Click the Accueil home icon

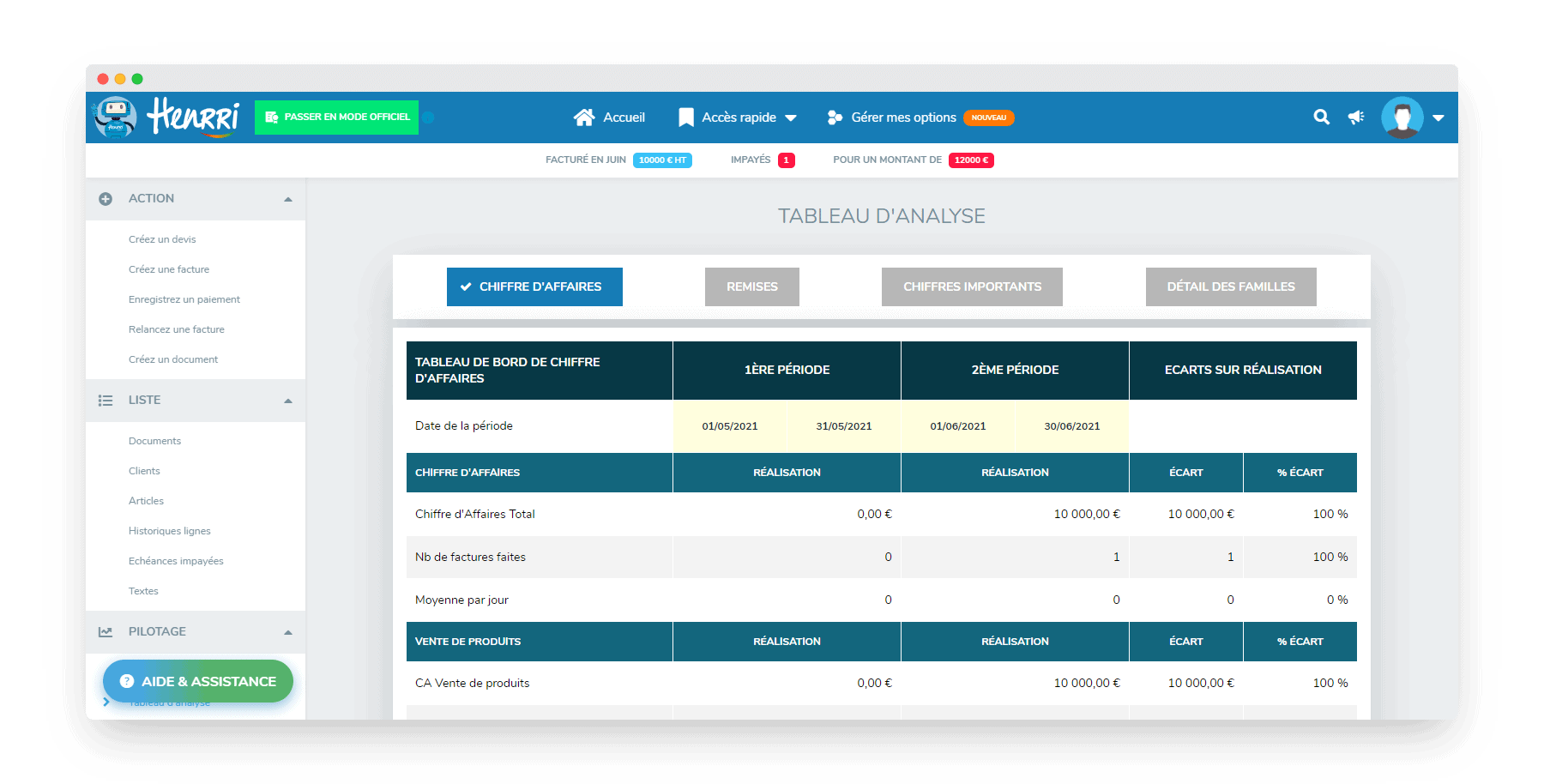[584, 118]
